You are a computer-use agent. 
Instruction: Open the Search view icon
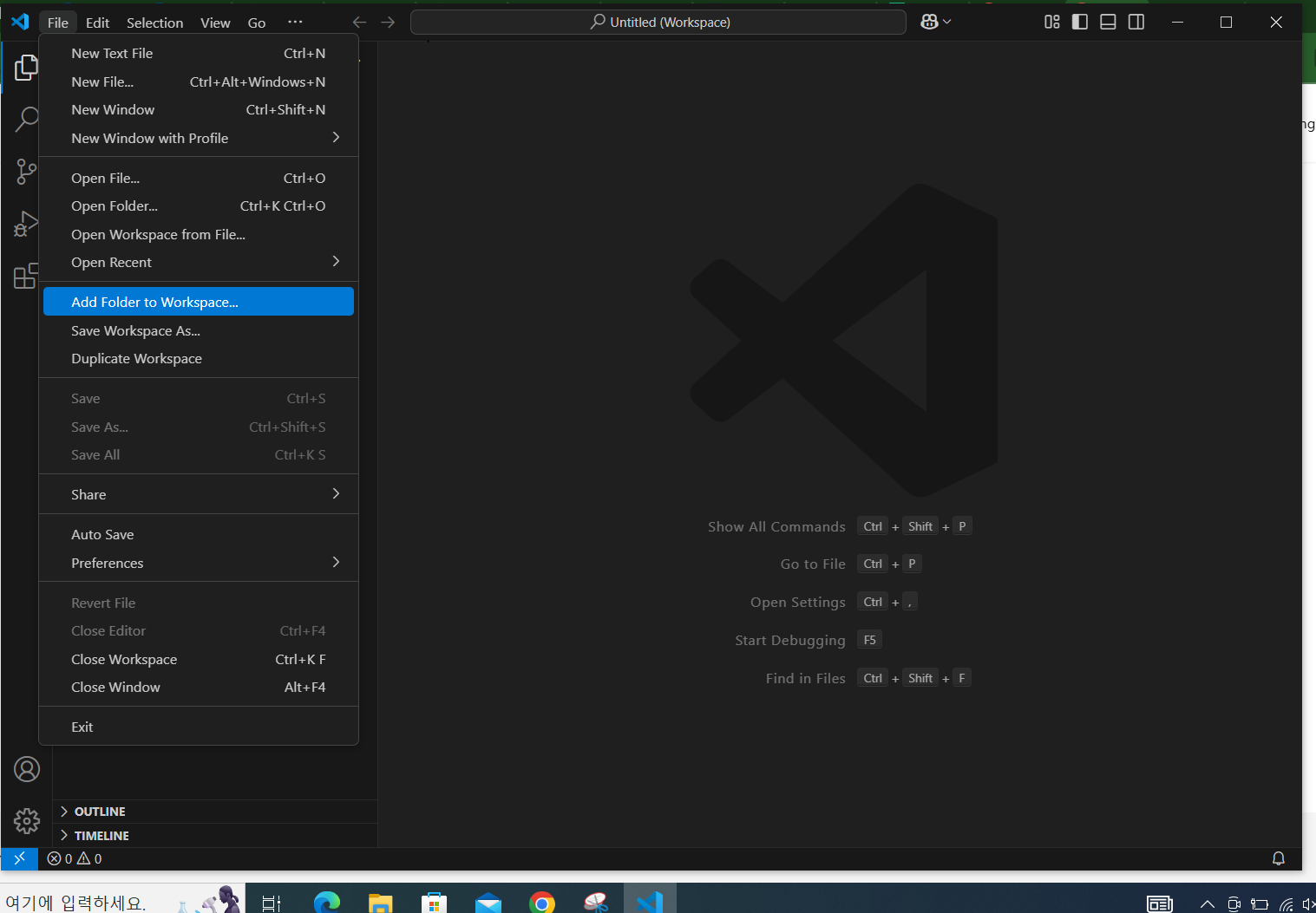26,119
